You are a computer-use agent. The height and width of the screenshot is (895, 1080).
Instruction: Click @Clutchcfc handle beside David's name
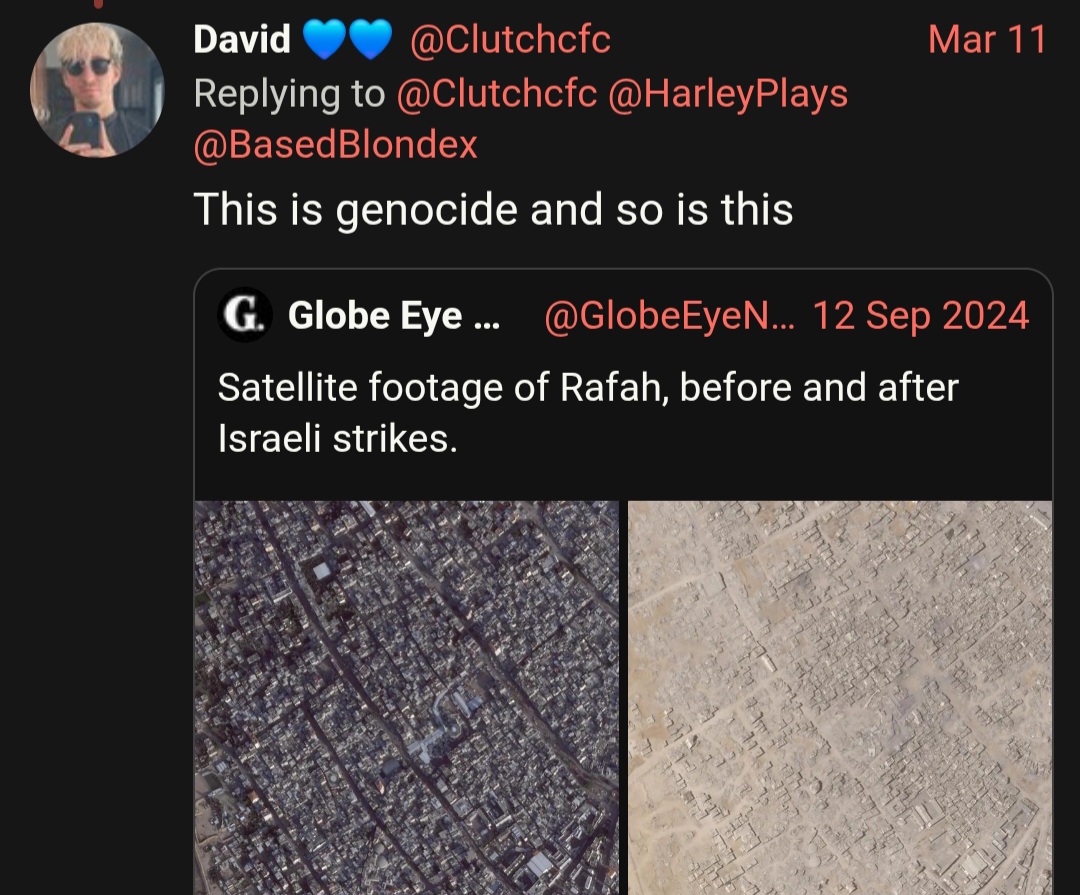(x=510, y=40)
